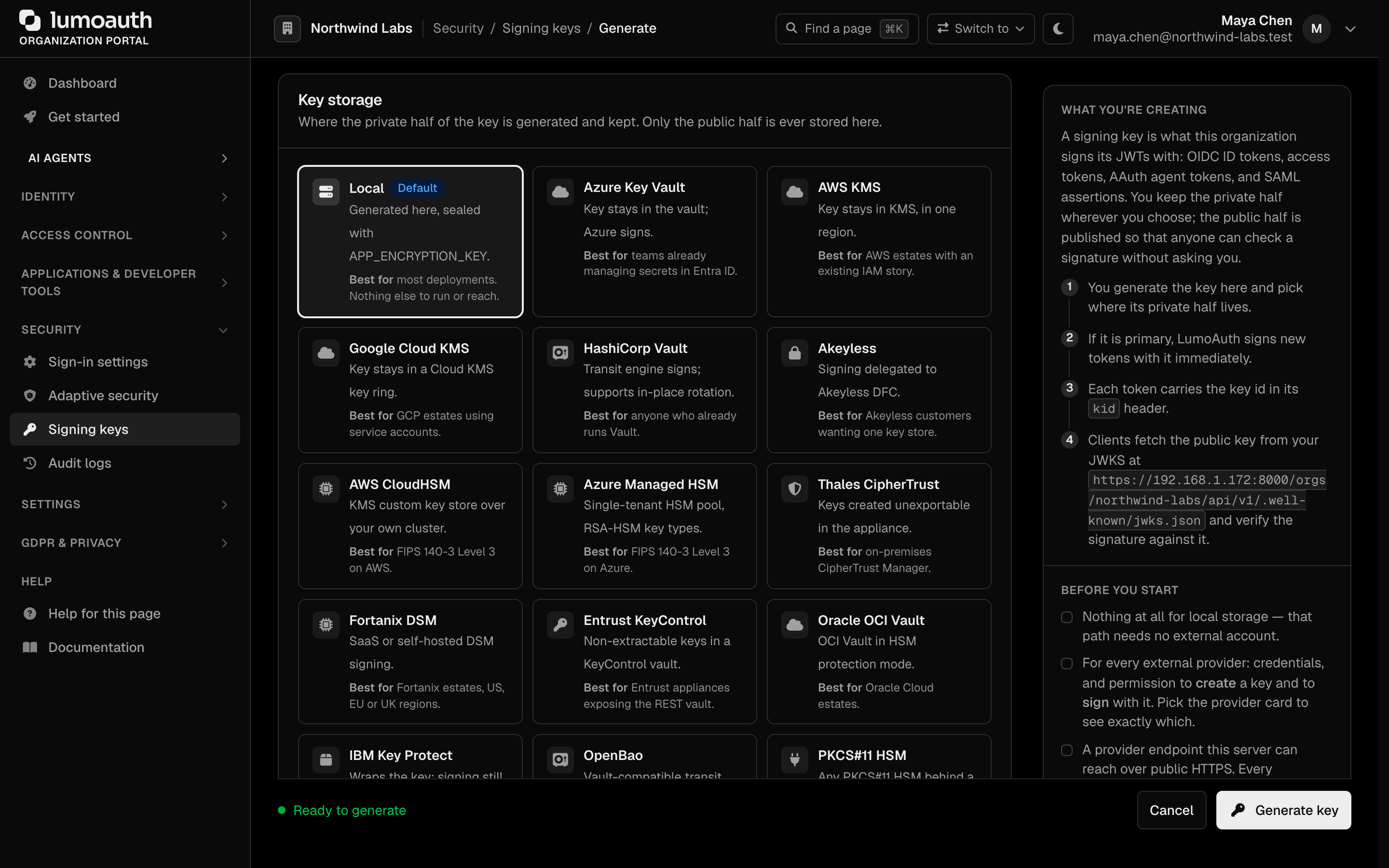Collapse the Security sidebar section
The image size is (1389, 868).
click(125, 330)
